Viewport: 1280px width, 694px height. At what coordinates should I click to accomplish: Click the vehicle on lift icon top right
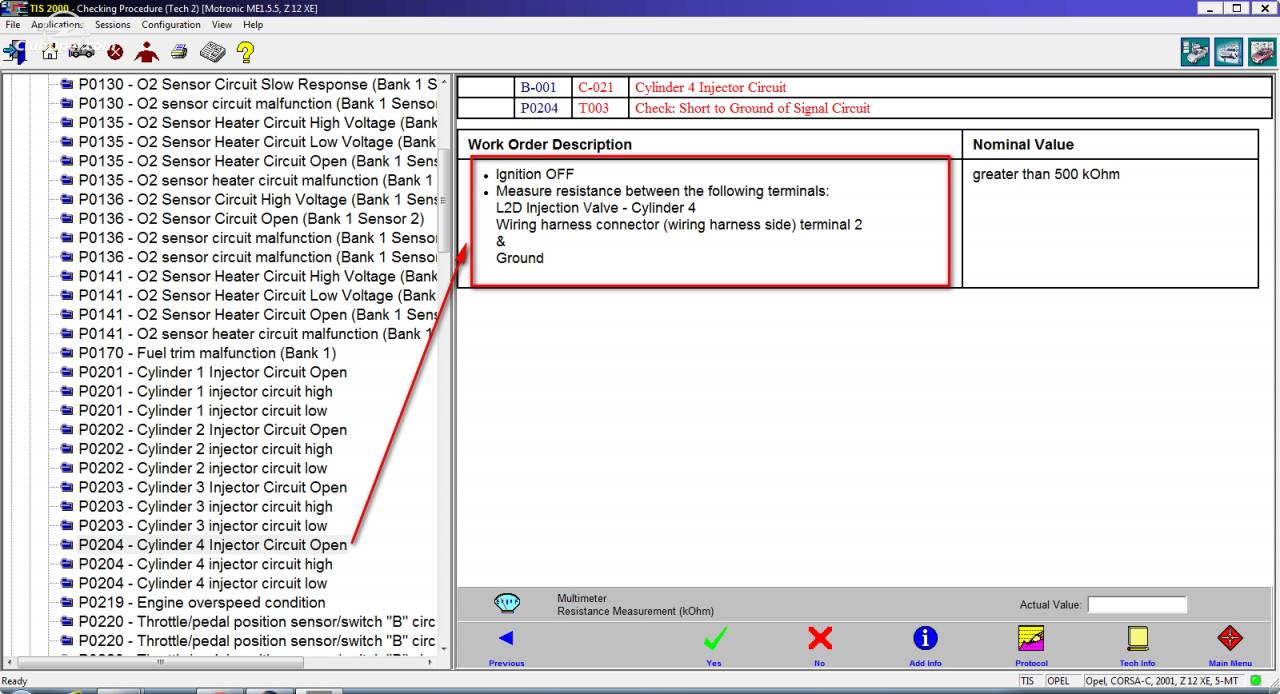(x=1229, y=52)
